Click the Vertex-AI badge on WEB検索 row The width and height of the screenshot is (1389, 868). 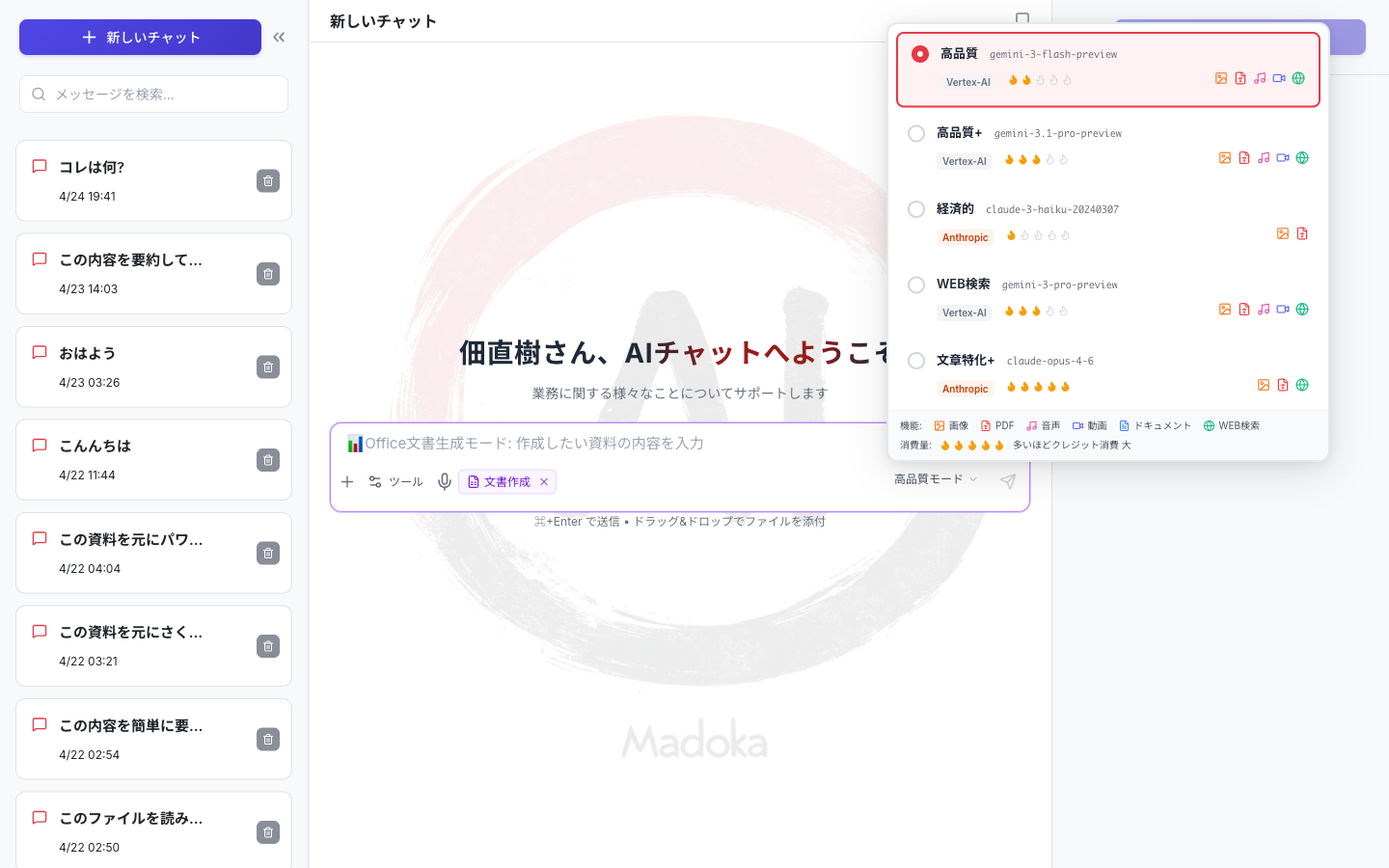click(x=965, y=312)
